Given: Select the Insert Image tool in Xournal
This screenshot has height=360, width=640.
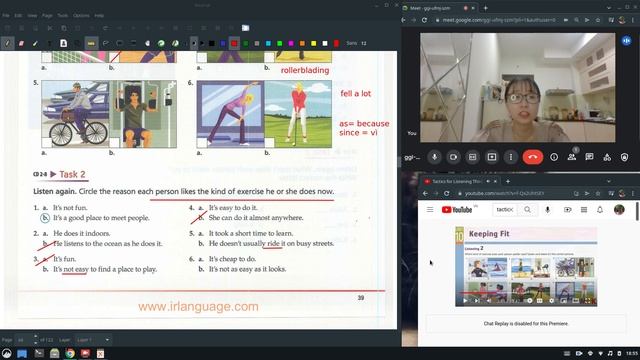Looking at the screenshot, I should tap(63, 43).
